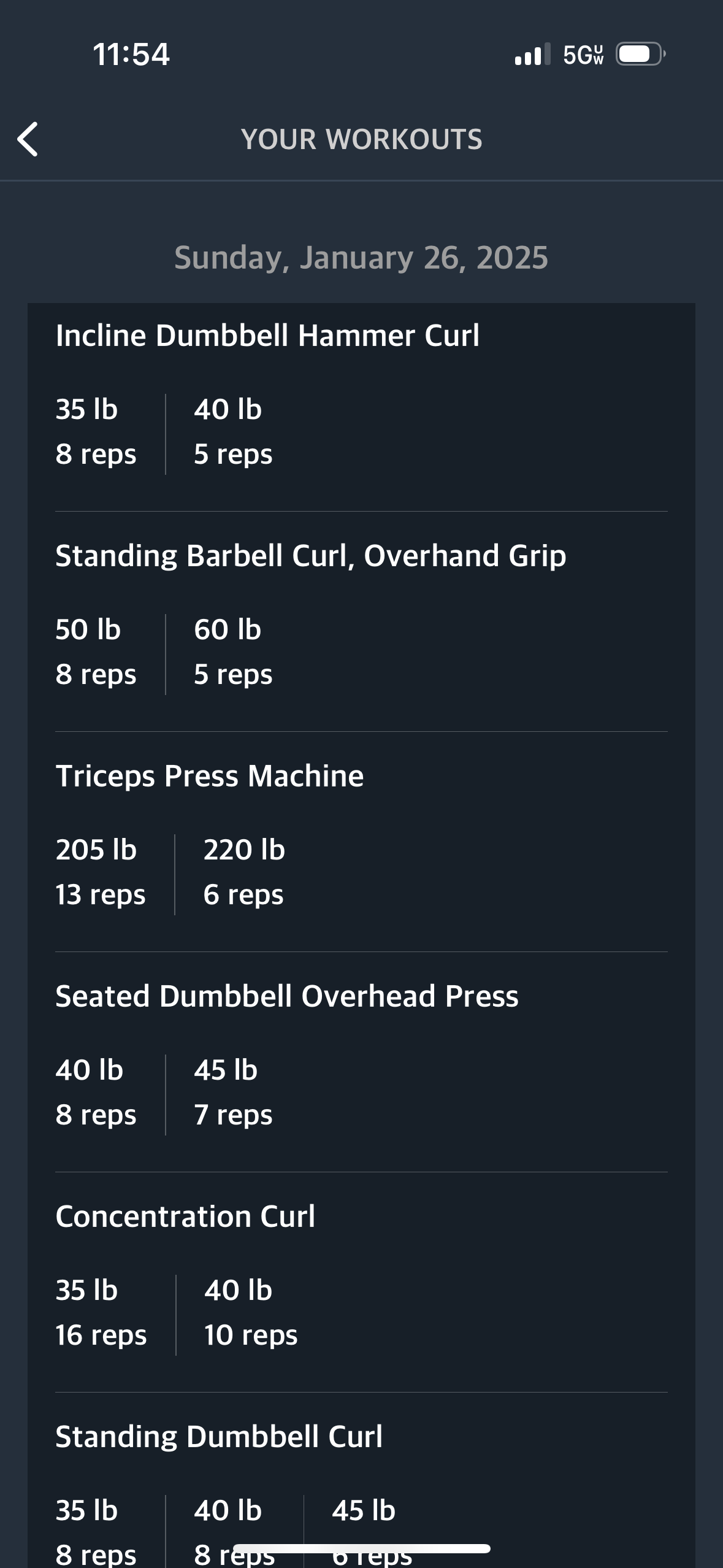Open the Concentration Curl exercise

[x=185, y=1216]
